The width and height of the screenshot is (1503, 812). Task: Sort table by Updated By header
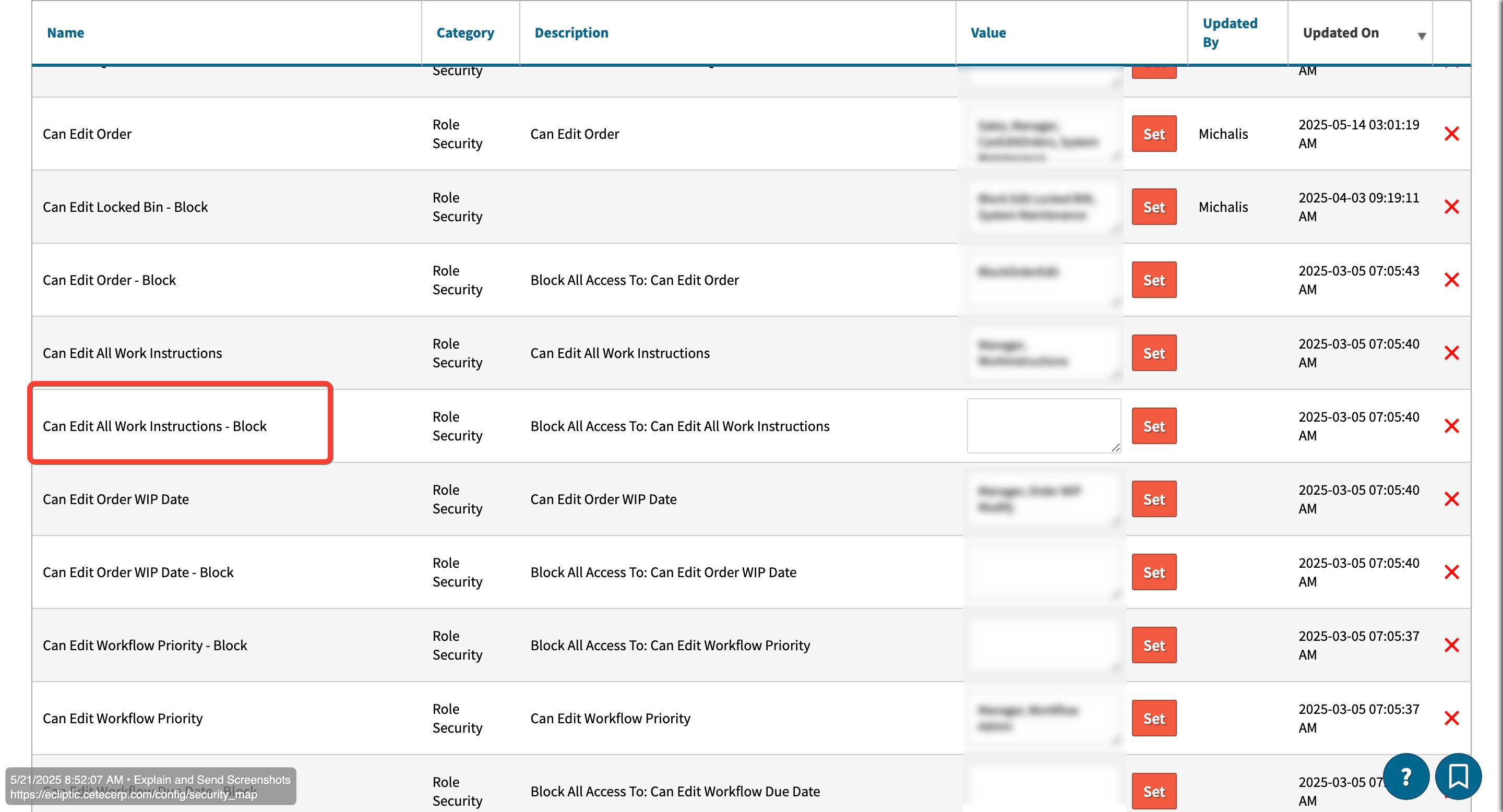tap(1230, 33)
